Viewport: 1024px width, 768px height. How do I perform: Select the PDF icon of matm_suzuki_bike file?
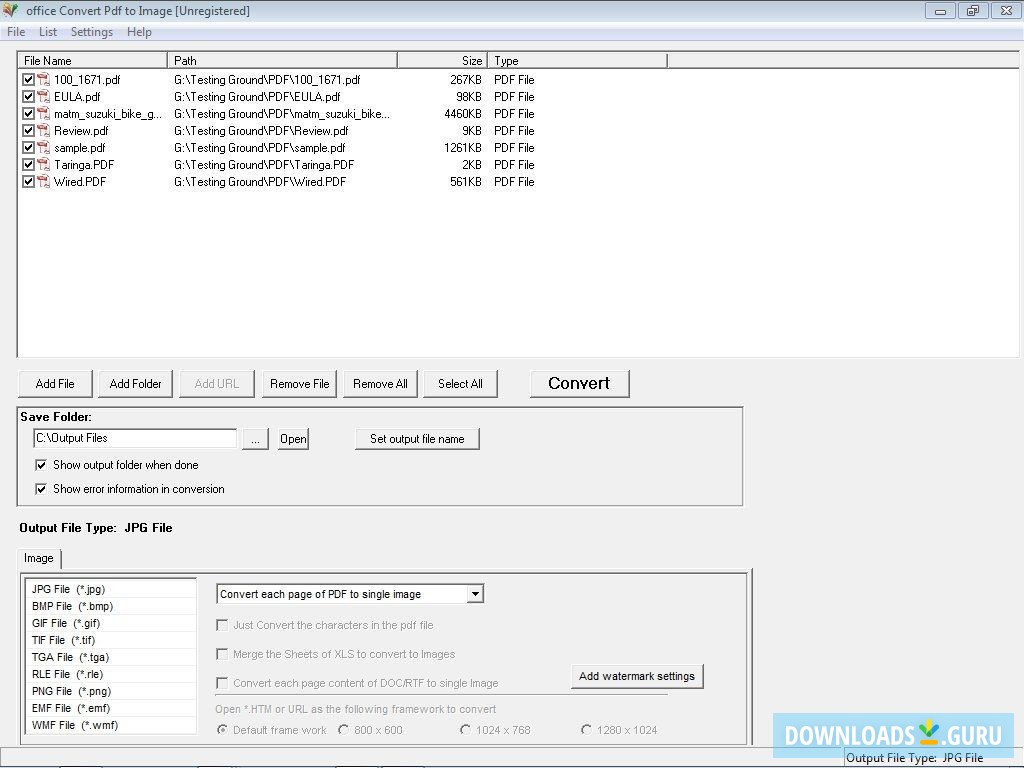(43, 114)
